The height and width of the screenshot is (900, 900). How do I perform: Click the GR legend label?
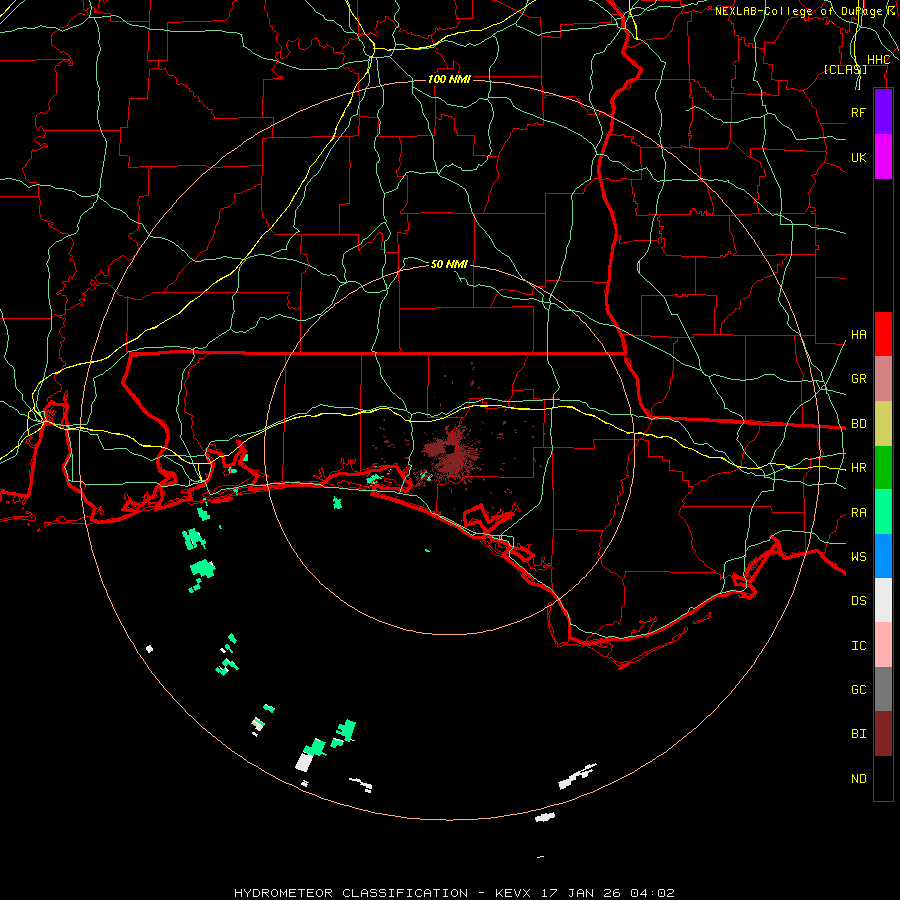(x=858, y=379)
